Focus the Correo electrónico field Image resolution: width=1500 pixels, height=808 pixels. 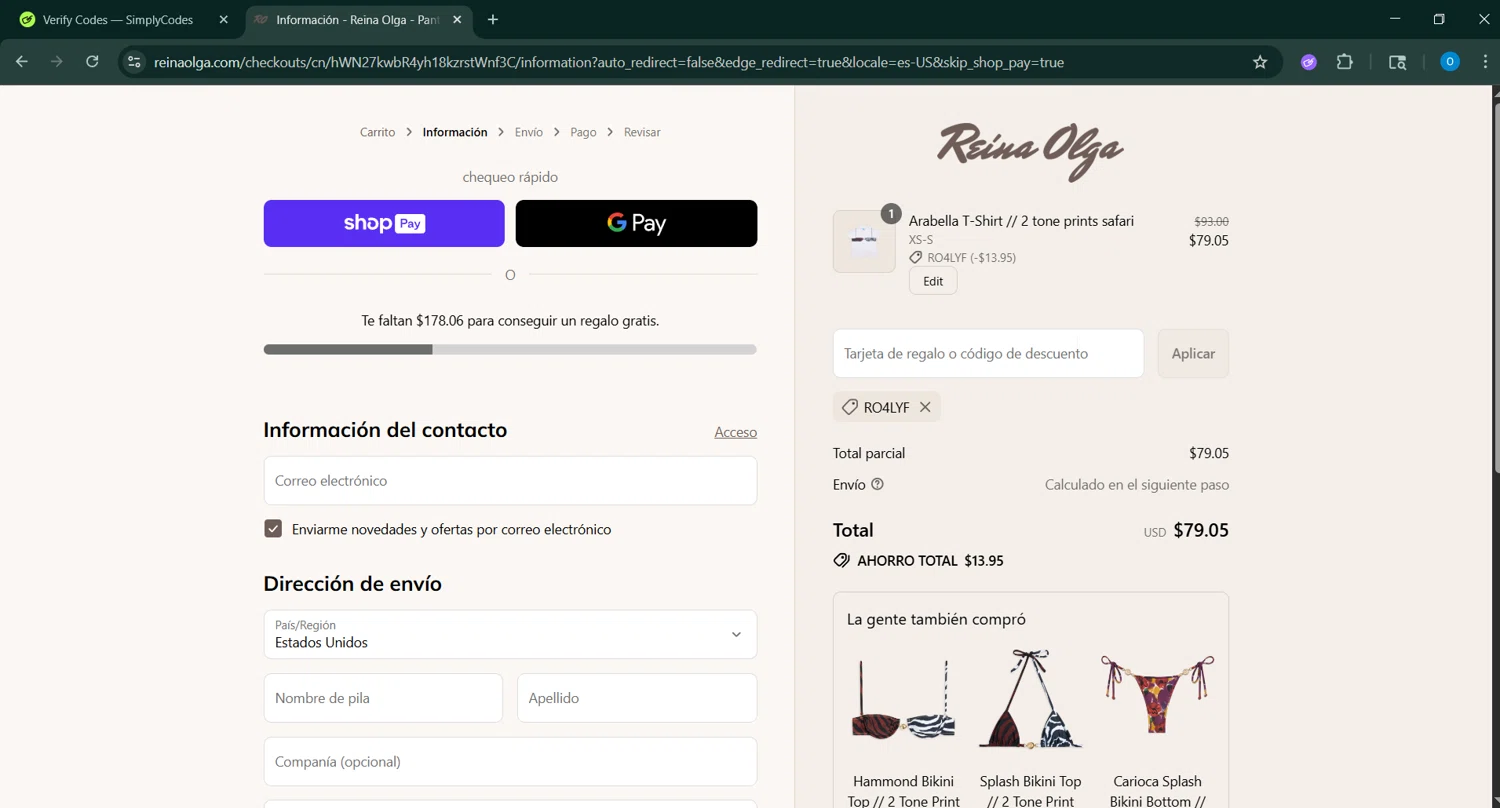pyautogui.click(x=510, y=481)
